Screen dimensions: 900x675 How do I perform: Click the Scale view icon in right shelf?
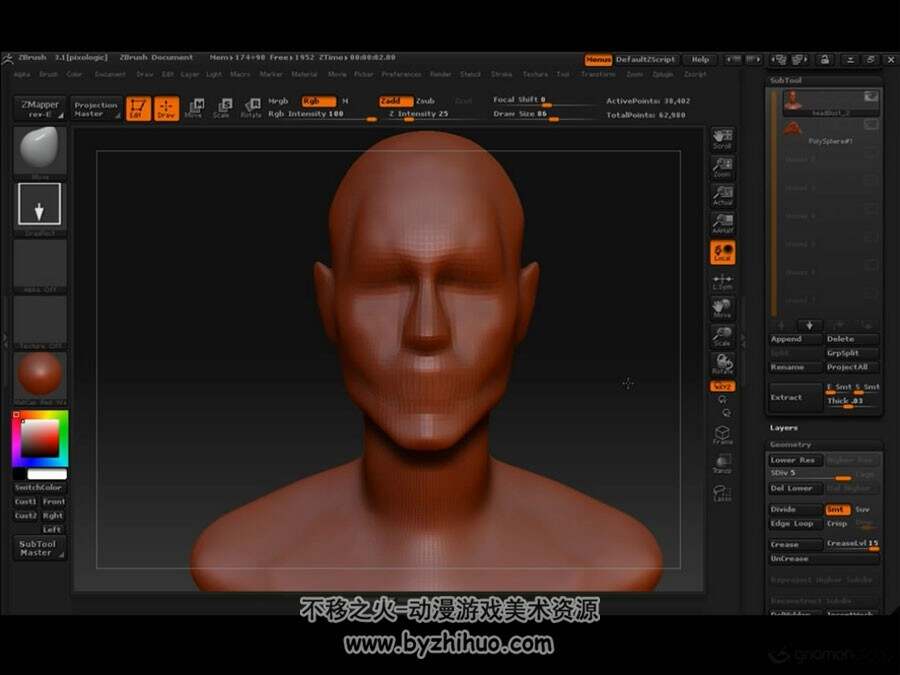722,336
